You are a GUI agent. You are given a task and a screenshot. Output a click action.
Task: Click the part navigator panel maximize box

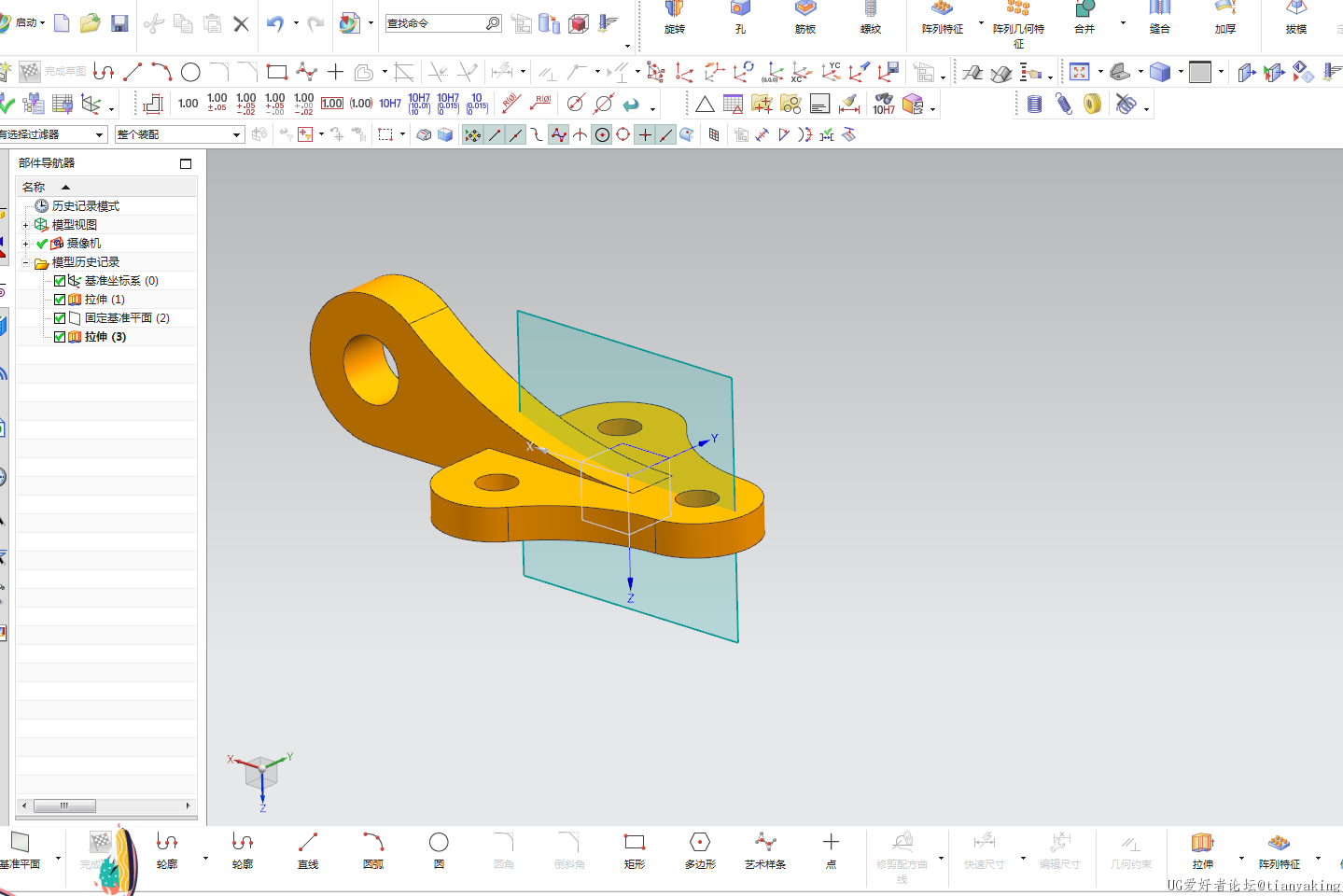pyautogui.click(x=186, y=163)
